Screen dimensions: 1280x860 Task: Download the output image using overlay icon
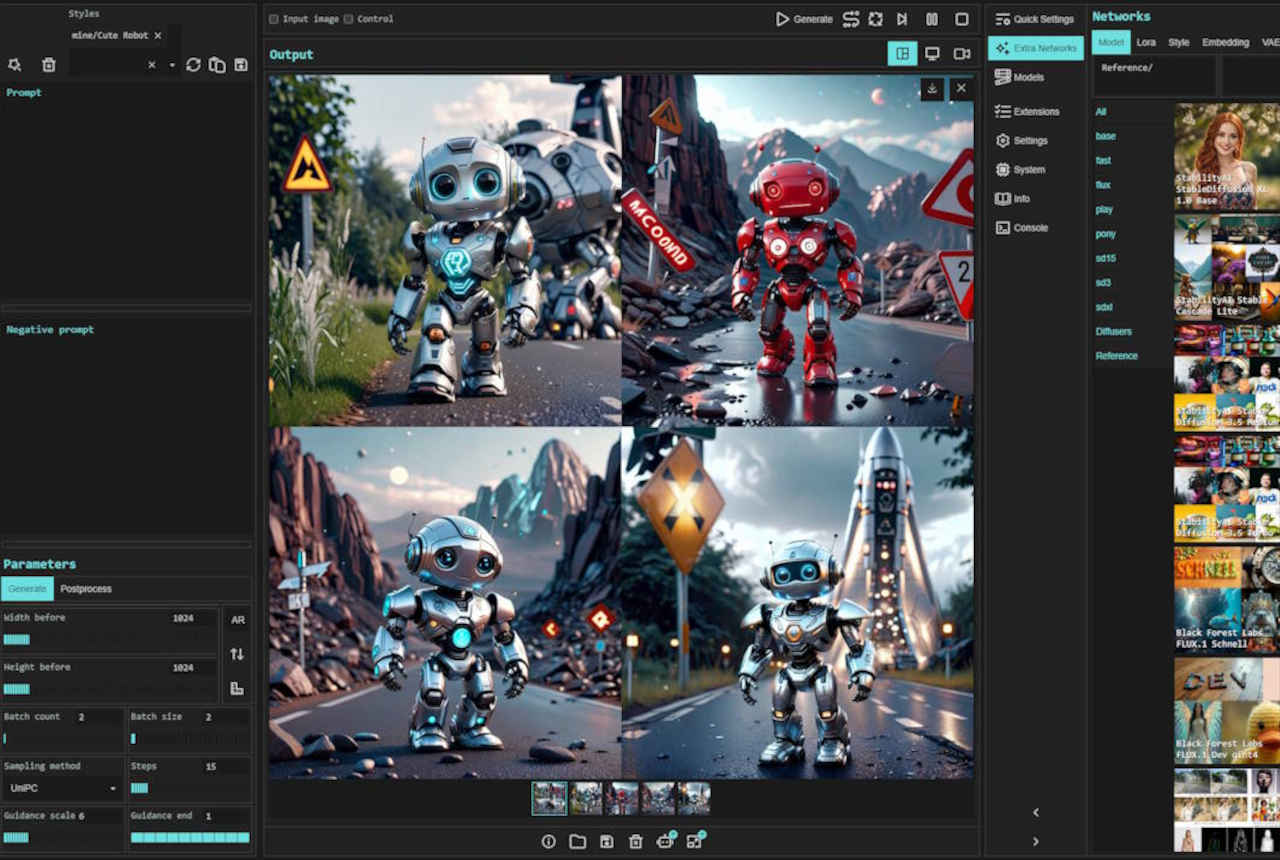tap(932, 89)
